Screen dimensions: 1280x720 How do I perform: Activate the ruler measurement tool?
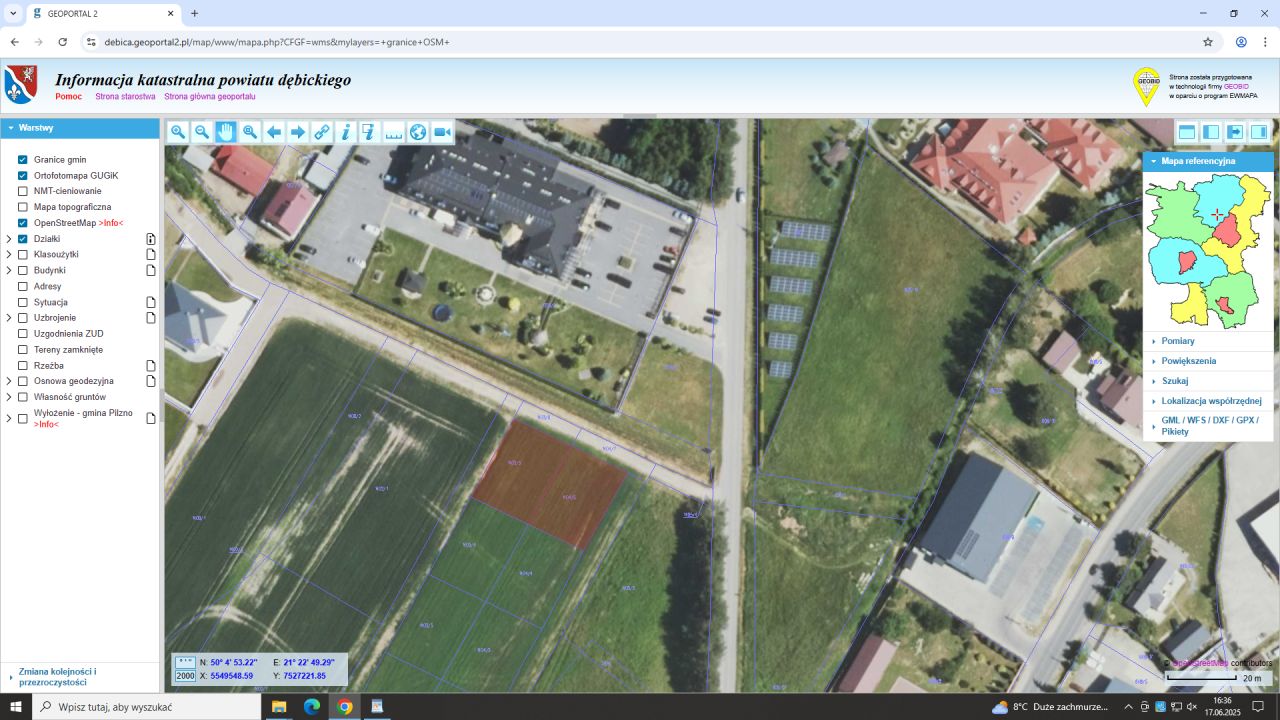pyautogui.click(x=394, y=132)
